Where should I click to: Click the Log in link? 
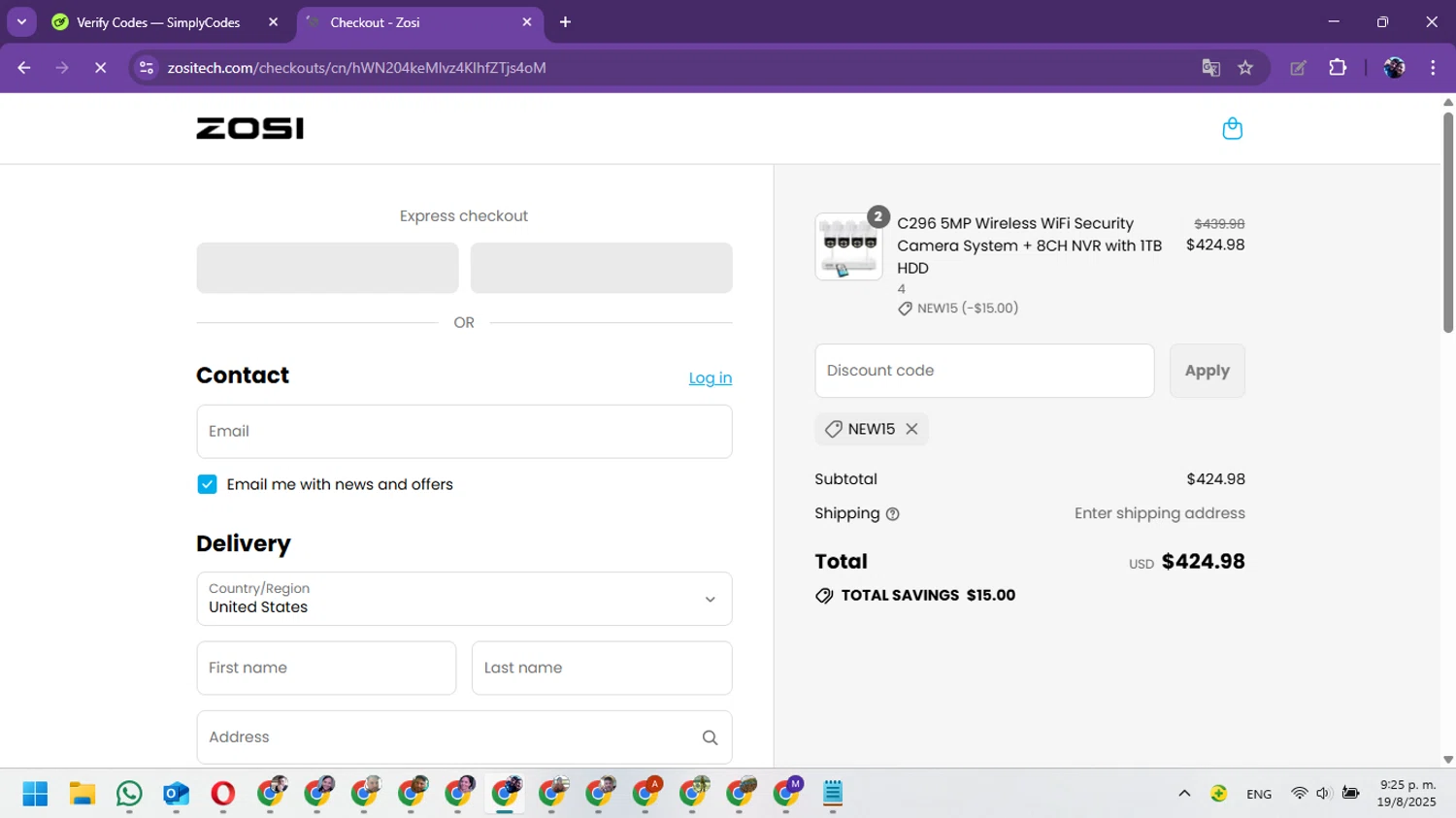[711, 378]
